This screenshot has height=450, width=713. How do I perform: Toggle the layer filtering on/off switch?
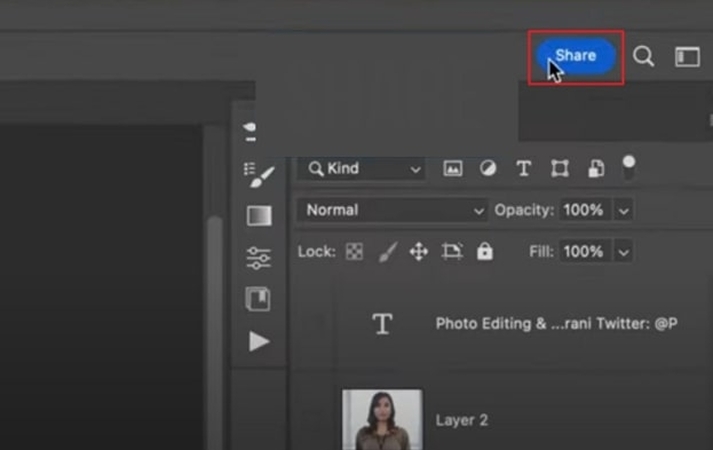coord(628,167)
